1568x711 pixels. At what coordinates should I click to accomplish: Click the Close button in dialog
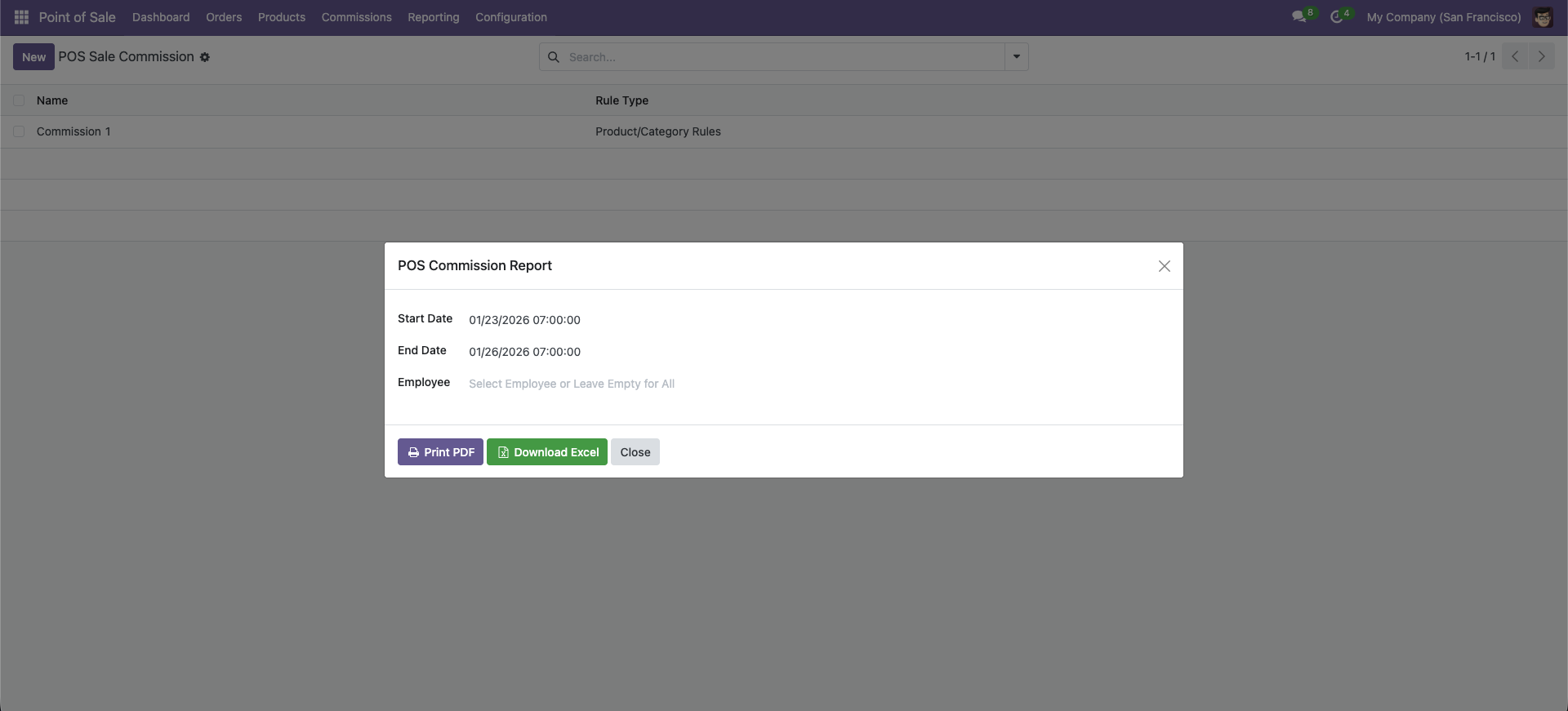pos(635,452)
